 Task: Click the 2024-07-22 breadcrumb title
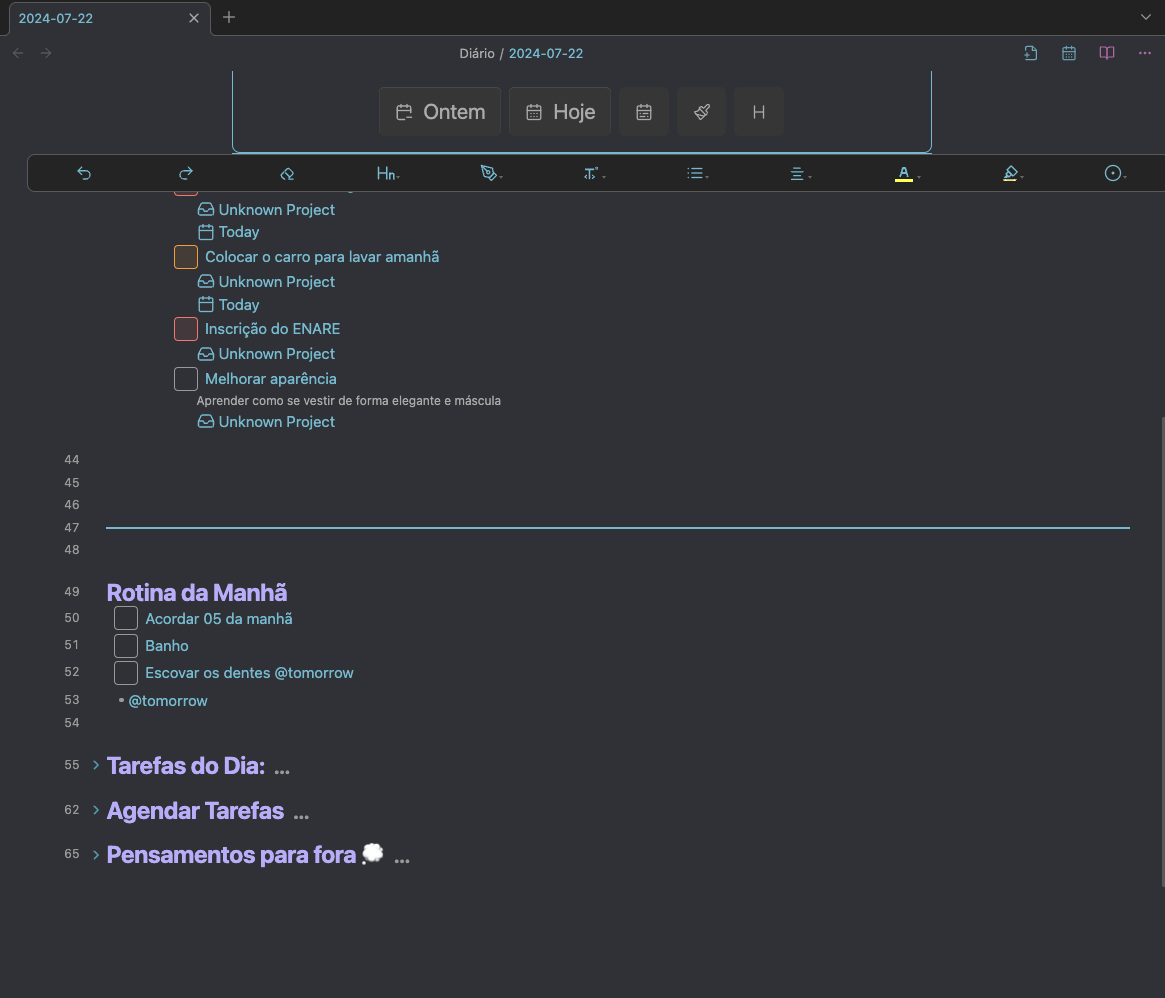546,54
